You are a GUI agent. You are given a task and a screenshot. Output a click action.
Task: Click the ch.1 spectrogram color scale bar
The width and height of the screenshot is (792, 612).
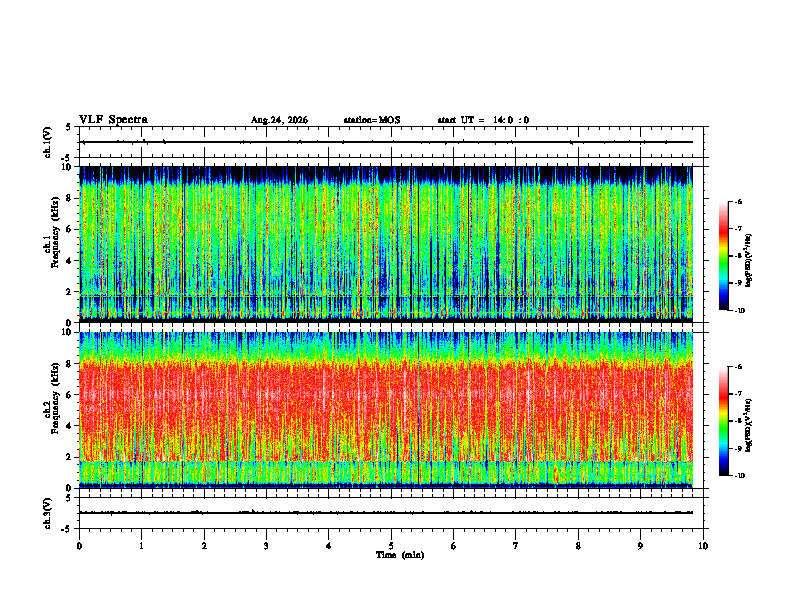(723, 256)
